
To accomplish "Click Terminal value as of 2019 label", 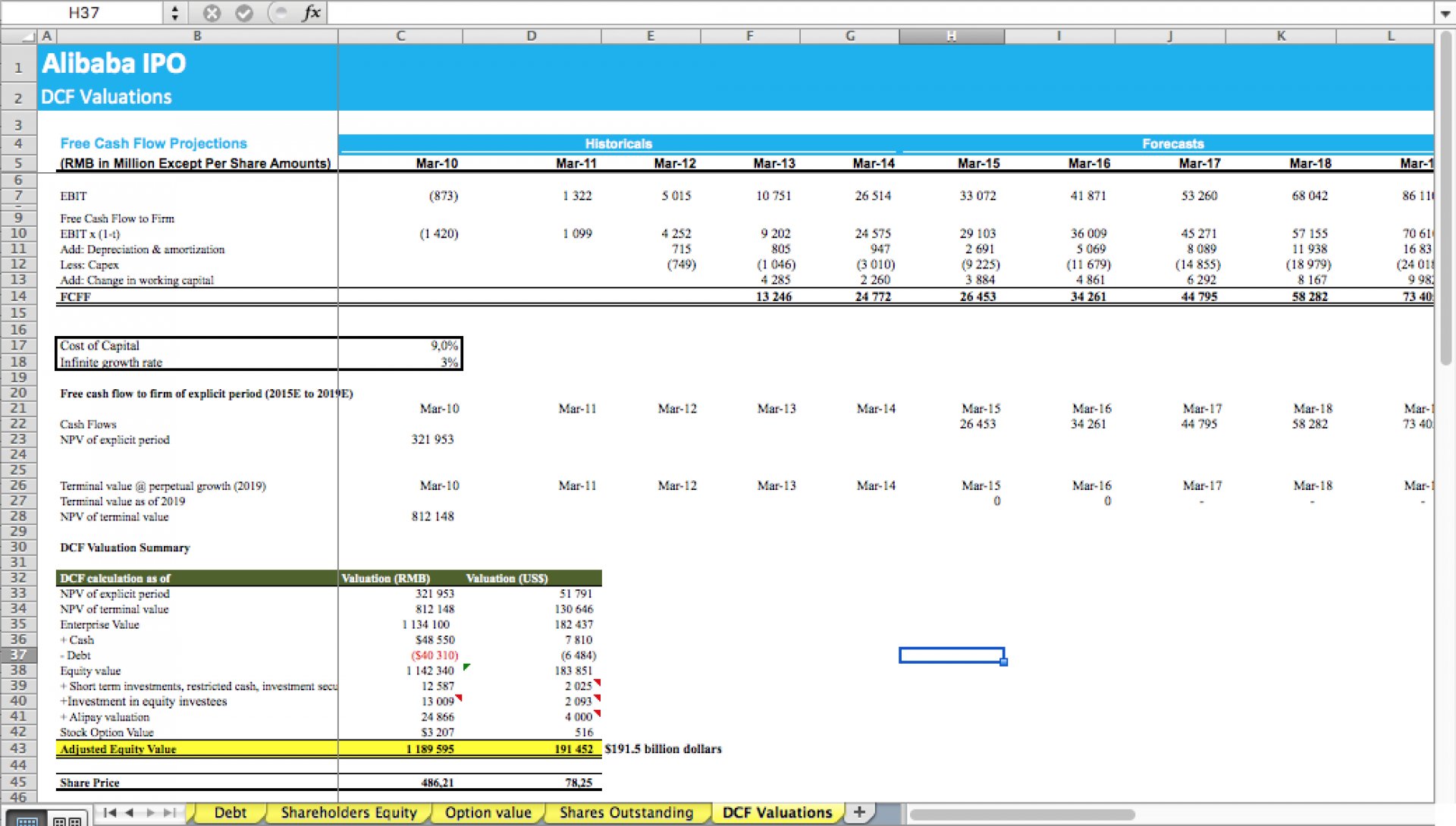I will click(x=123, y=501).
